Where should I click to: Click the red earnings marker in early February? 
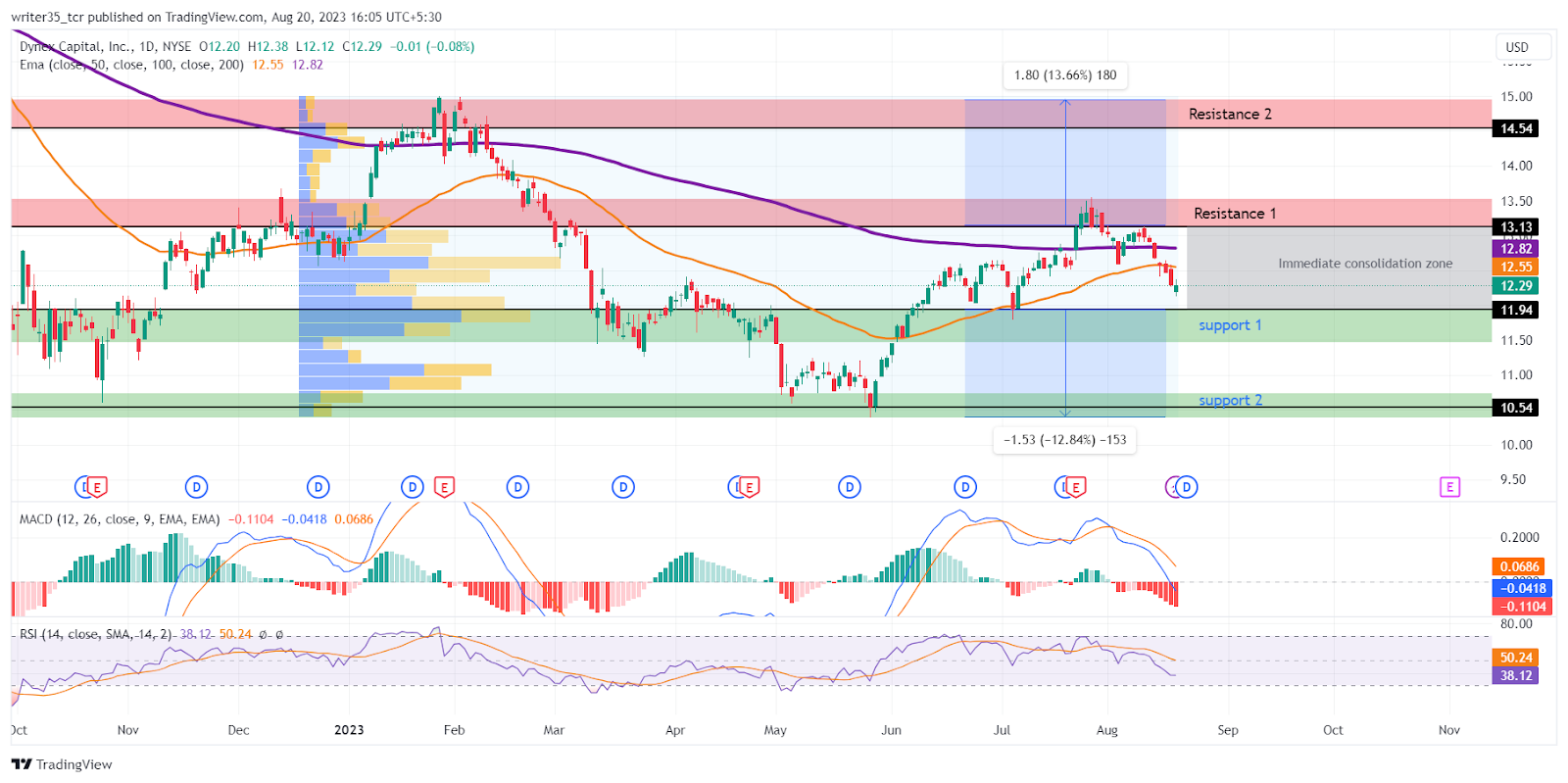[x=444, y=487]
